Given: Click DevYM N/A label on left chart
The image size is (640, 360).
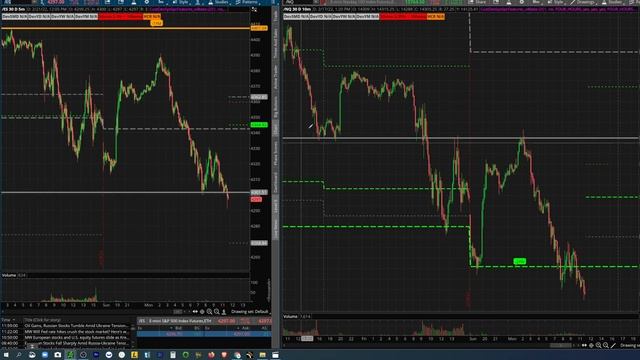Looking at the screenshot, I should tap(87, 17).
